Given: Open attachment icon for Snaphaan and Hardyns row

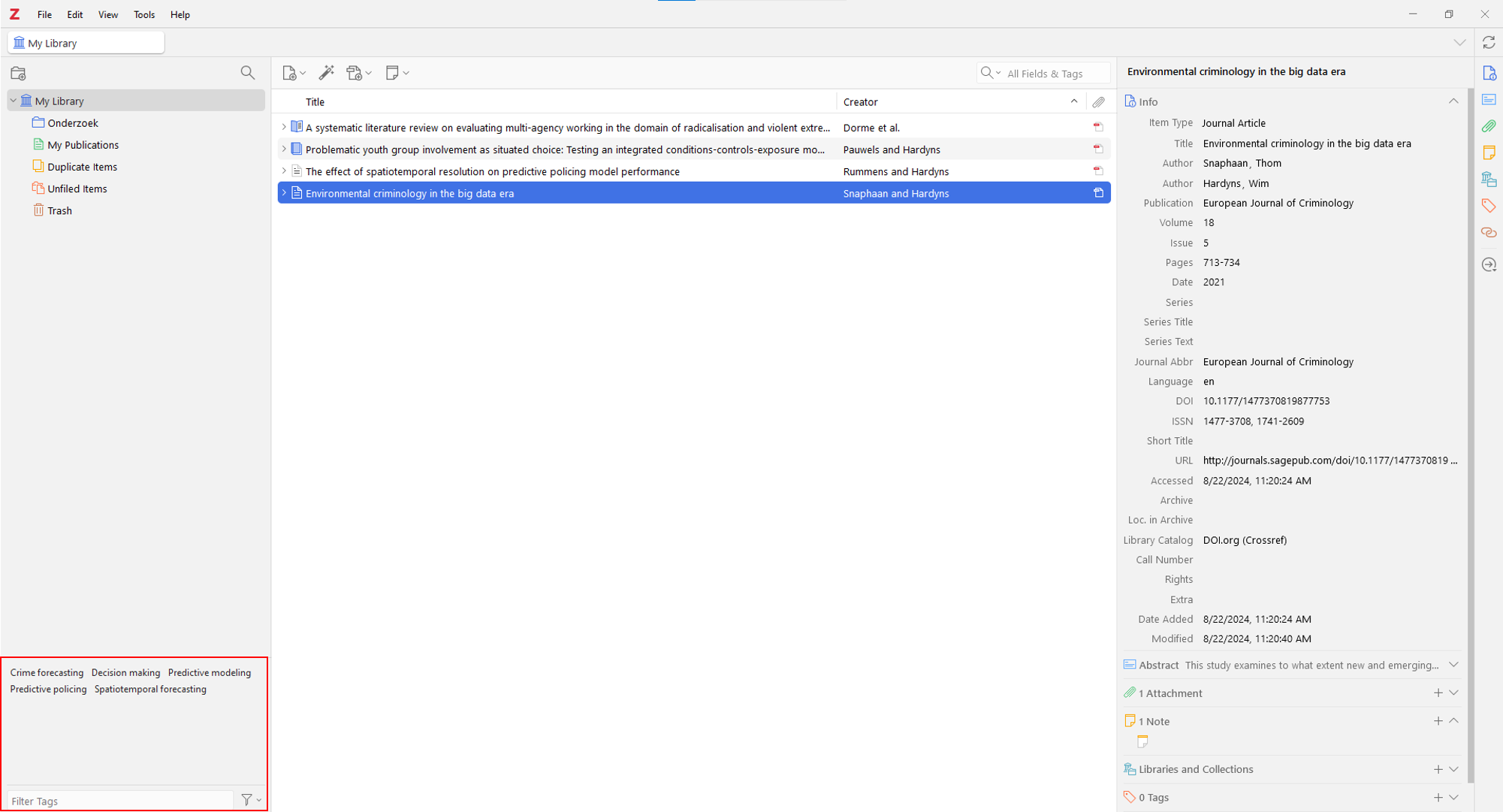Looking at the screenshot, I should tap(1098, 193).
